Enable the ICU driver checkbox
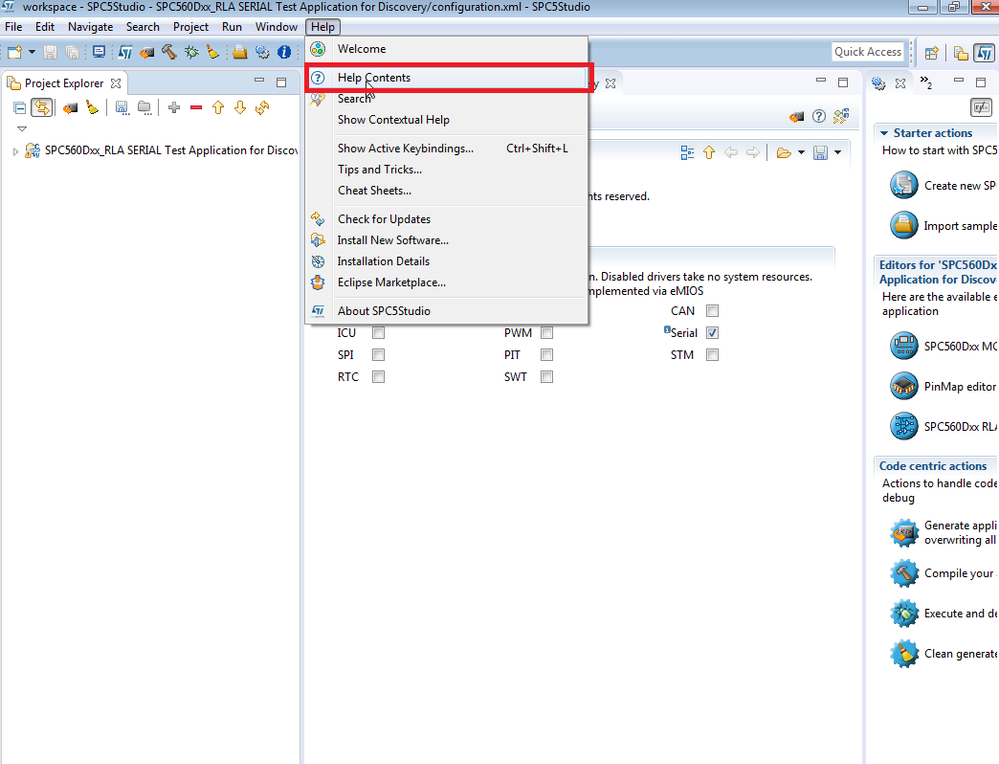The height and width of the screenshot is (764, 999). click(378, 333)
